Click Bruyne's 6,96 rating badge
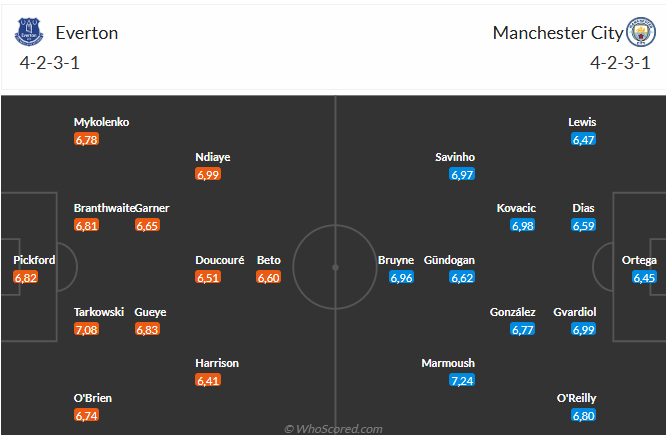Viewport: 666px width, 435px height. pos(401,277)
